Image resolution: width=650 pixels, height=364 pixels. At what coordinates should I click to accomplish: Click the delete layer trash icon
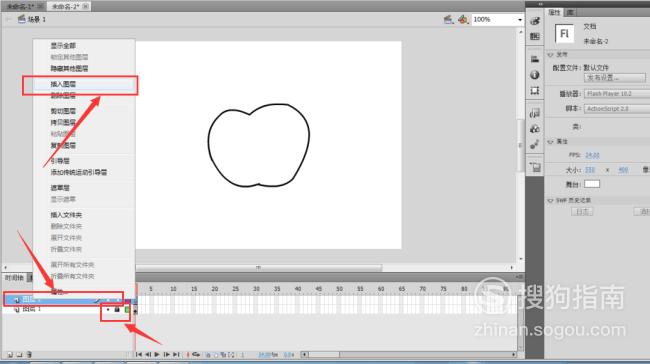[29, 354]
